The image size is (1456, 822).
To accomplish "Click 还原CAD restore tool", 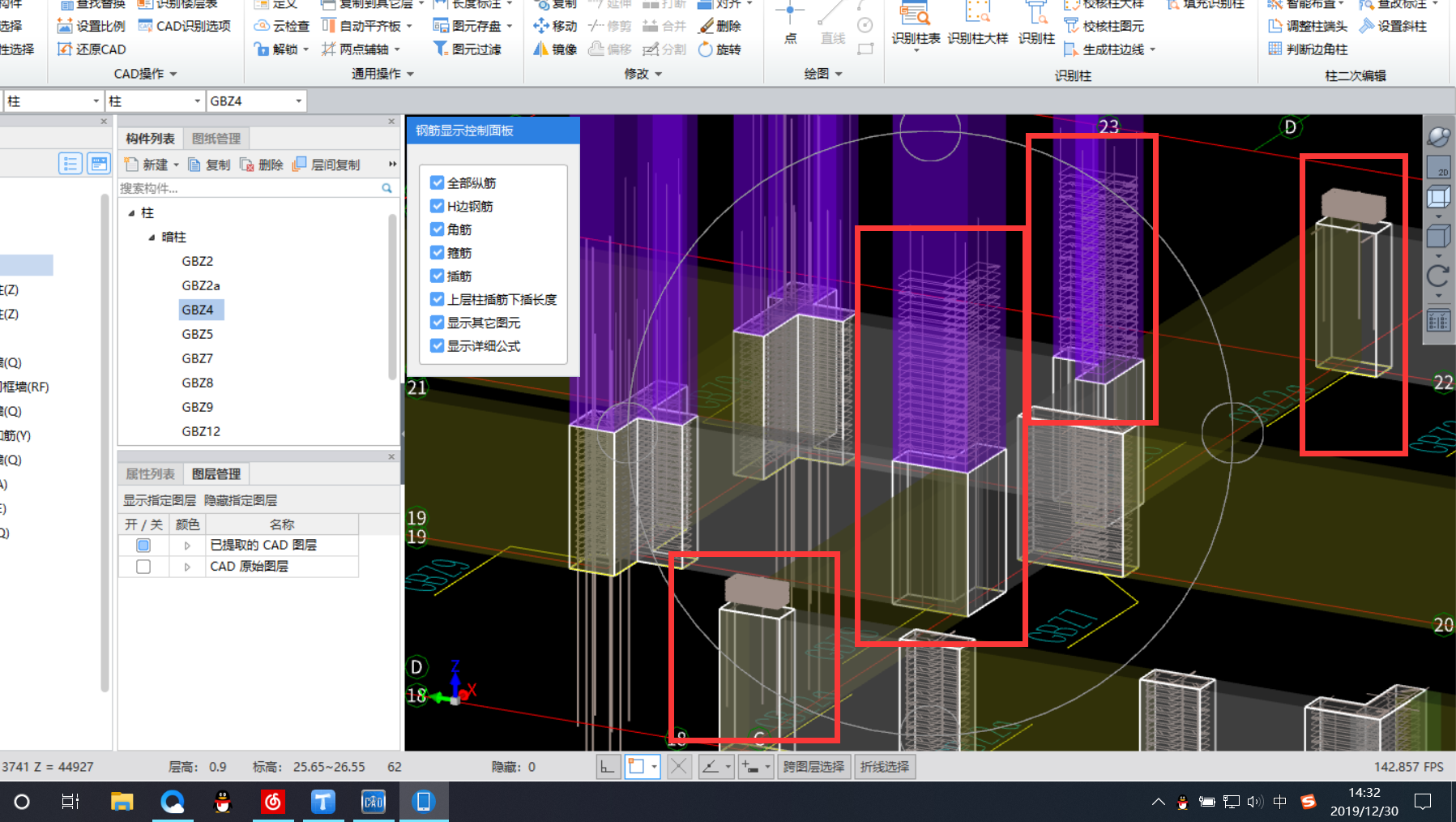I will coord(92,49).
